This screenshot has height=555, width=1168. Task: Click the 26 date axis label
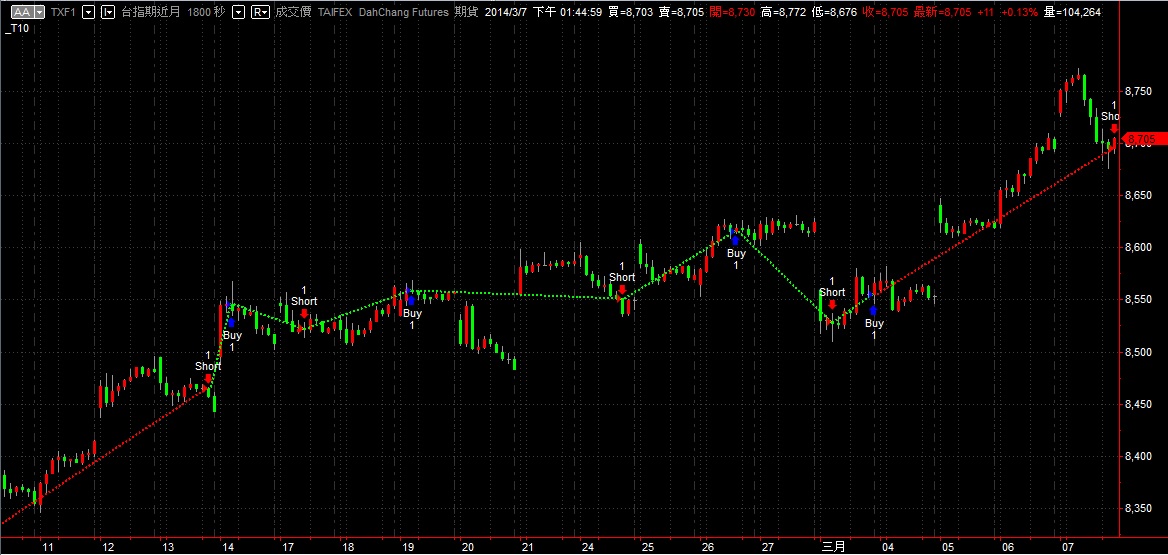[x=707, y=547]
